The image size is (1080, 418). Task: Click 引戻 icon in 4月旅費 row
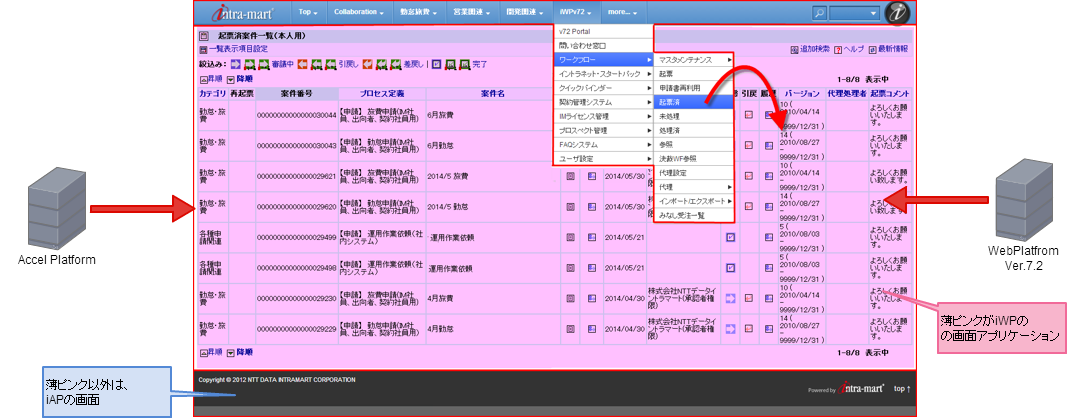(x=749, y=298)
